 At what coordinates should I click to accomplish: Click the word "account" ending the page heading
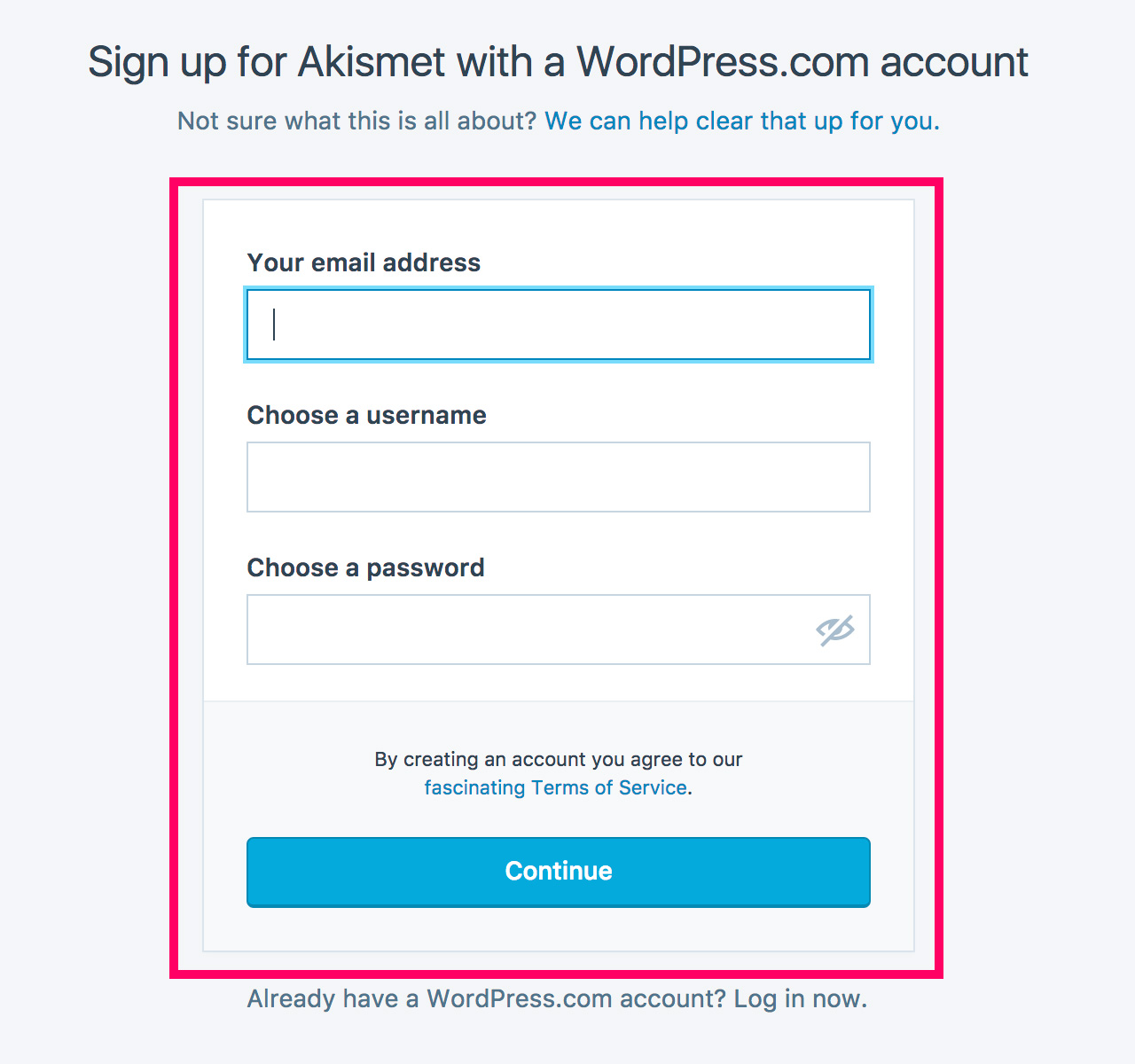954,62
